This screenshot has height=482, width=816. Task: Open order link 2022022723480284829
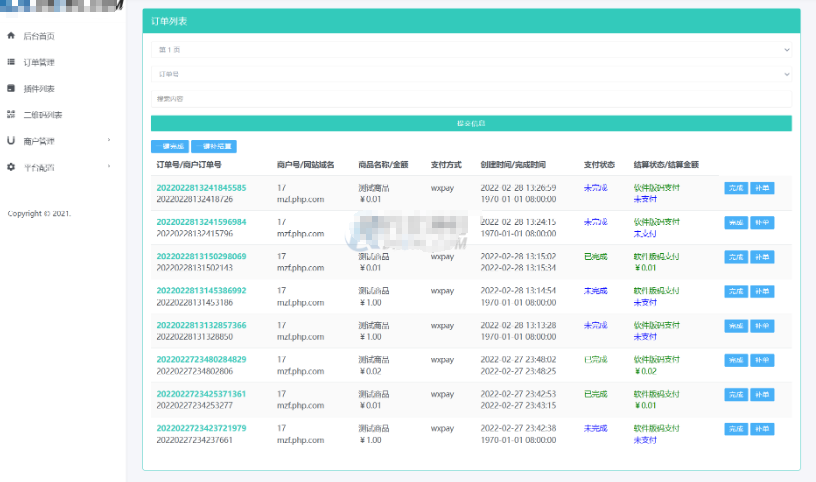[x=201, y=359]
